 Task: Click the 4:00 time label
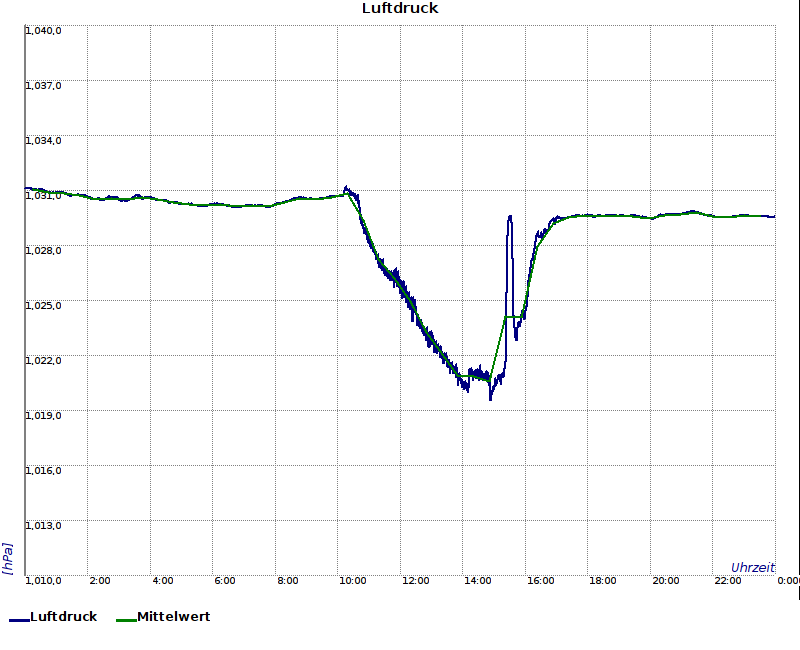coord(163,581)
